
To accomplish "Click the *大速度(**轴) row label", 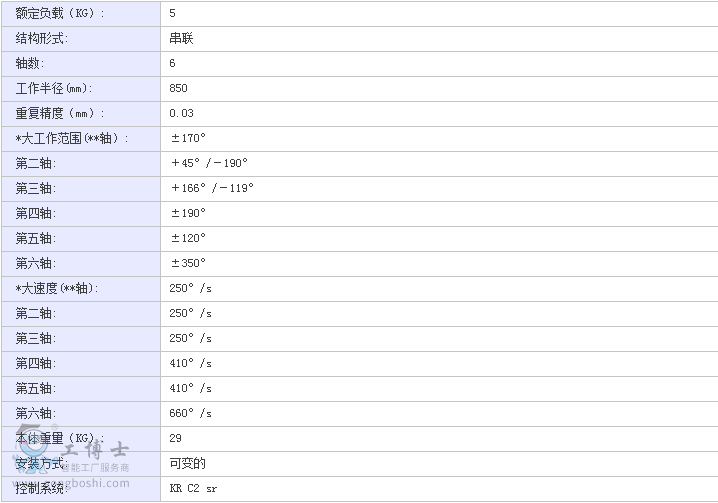I will coord(57,288).
